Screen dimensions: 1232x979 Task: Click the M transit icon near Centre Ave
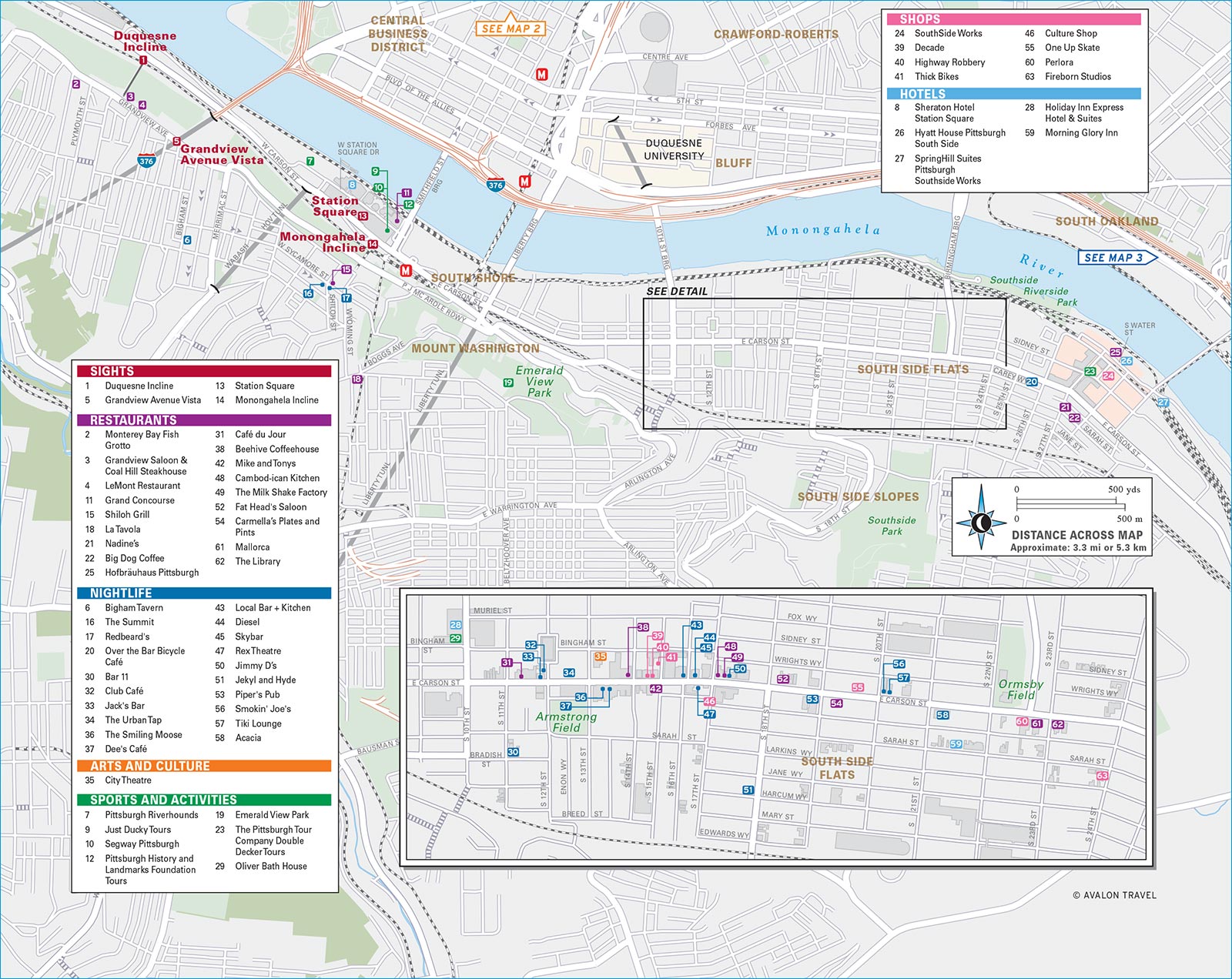point(542,75)
